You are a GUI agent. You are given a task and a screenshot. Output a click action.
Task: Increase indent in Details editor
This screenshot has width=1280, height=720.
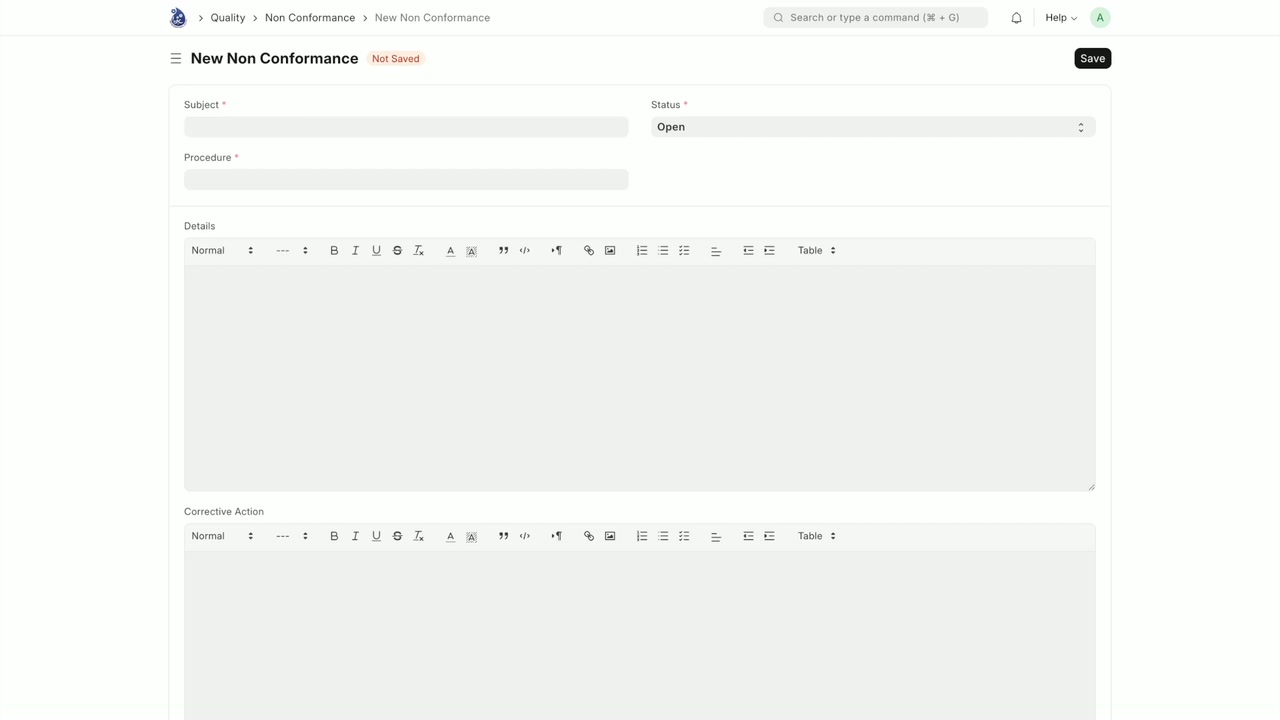pos(769,251)
